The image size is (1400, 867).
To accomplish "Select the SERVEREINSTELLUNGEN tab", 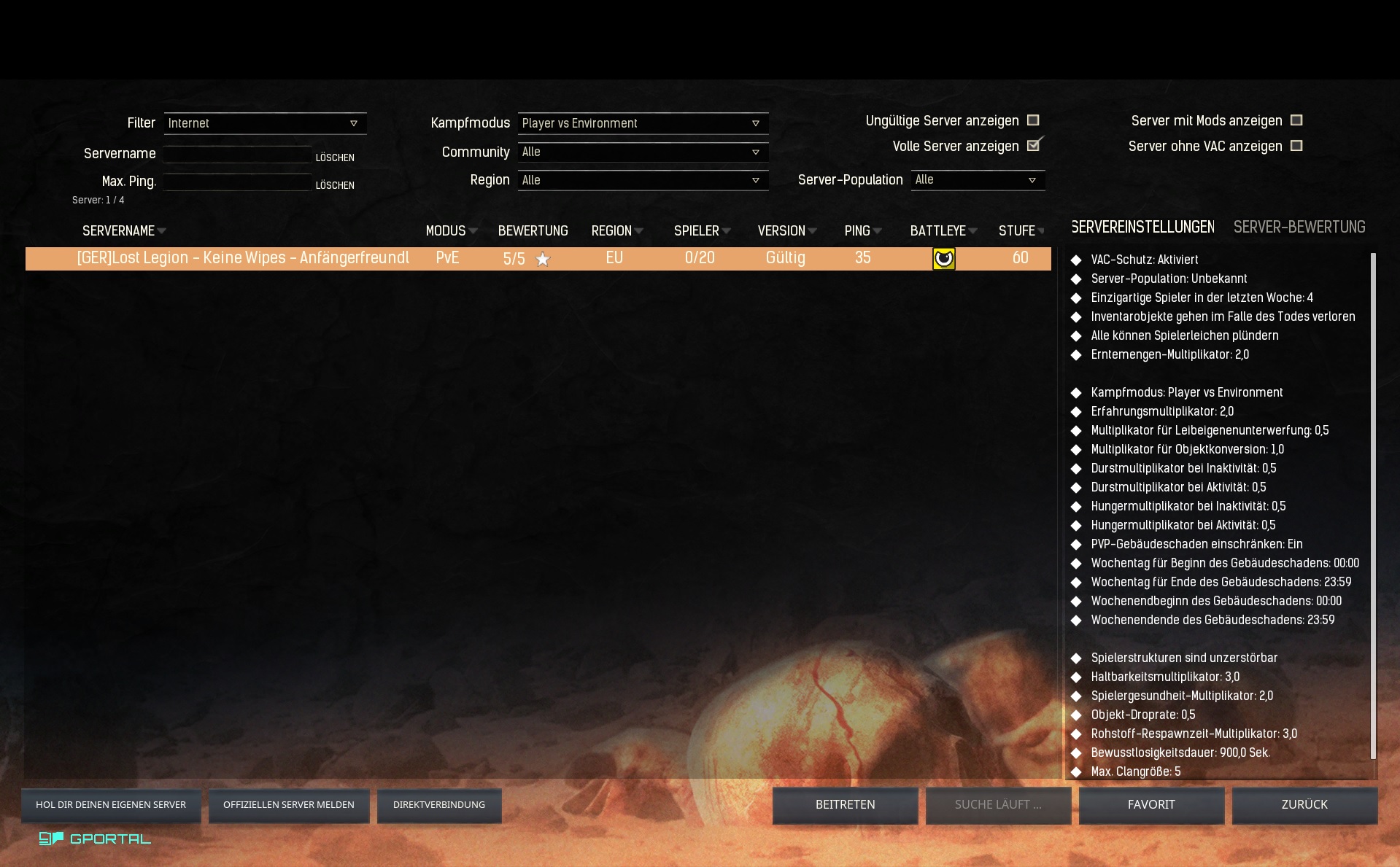I will pyautogui.click(x=1142, y=228).
